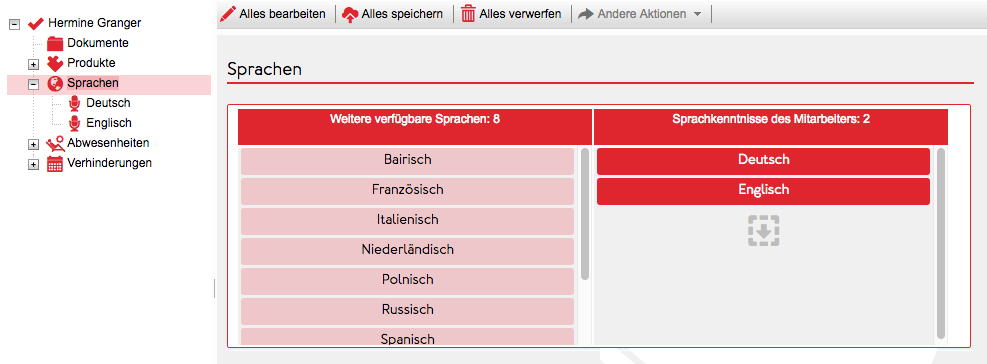The height and width of the screenshot is (364, 987).
Task: Click the puzzle piece icon beside Produkte
Action: [55, 63]
